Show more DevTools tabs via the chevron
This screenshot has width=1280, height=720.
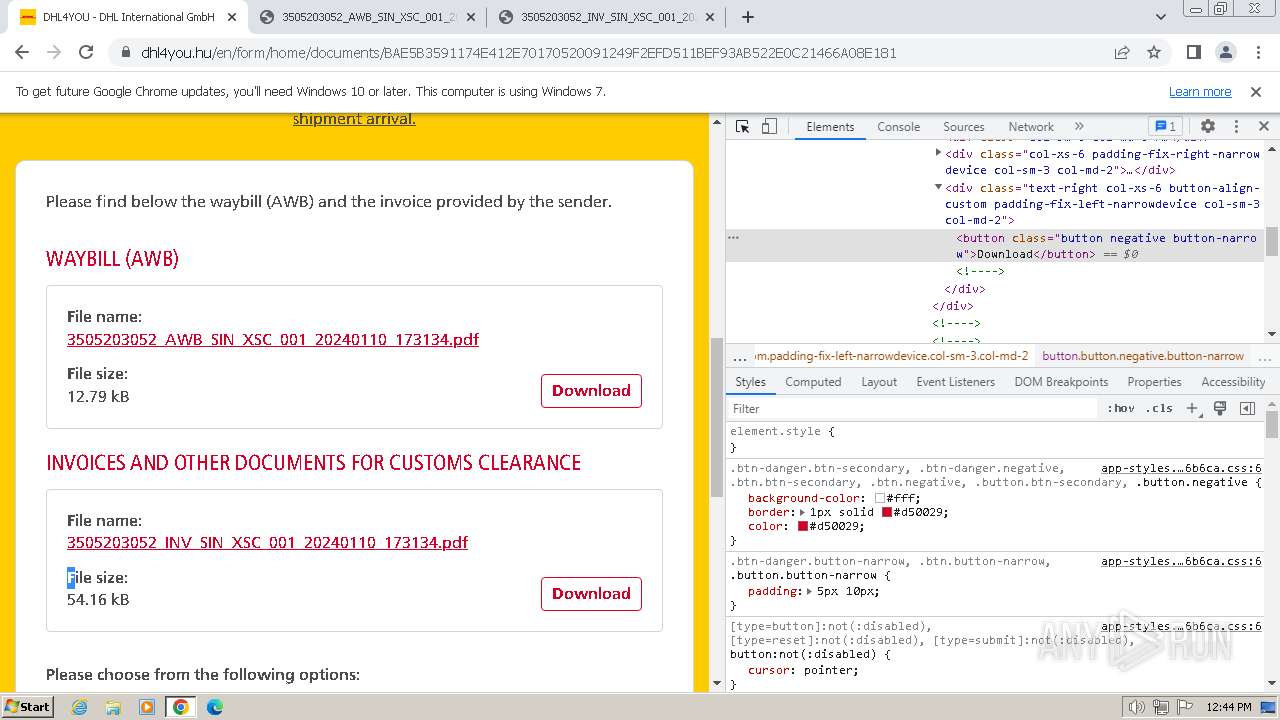pyautogui.click(x=1079, y=126)
